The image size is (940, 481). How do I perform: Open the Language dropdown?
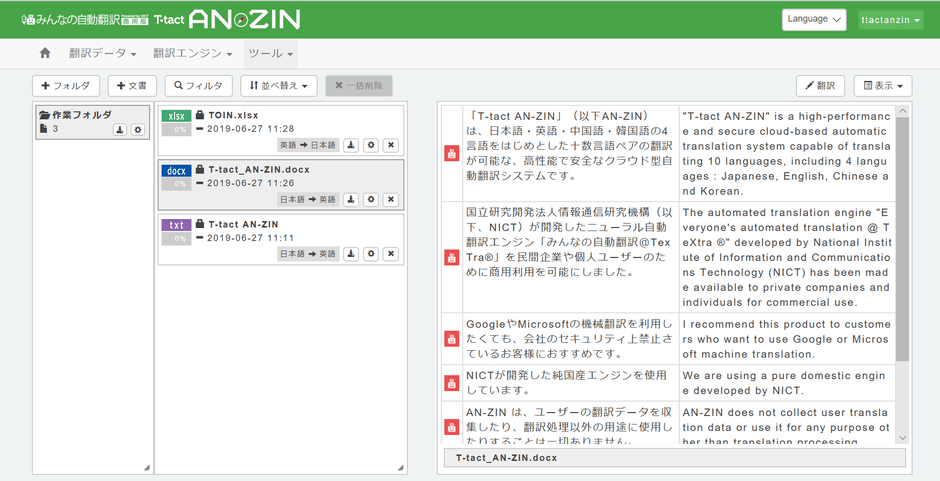(814, 19)
